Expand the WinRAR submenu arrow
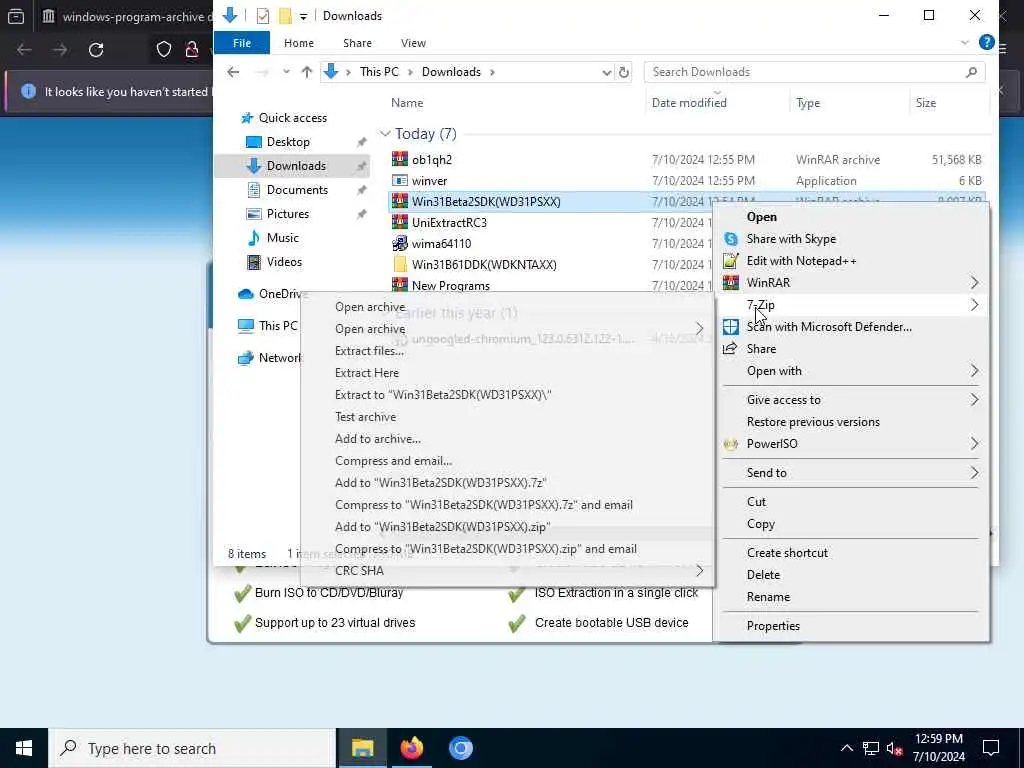 click(974, 283)
